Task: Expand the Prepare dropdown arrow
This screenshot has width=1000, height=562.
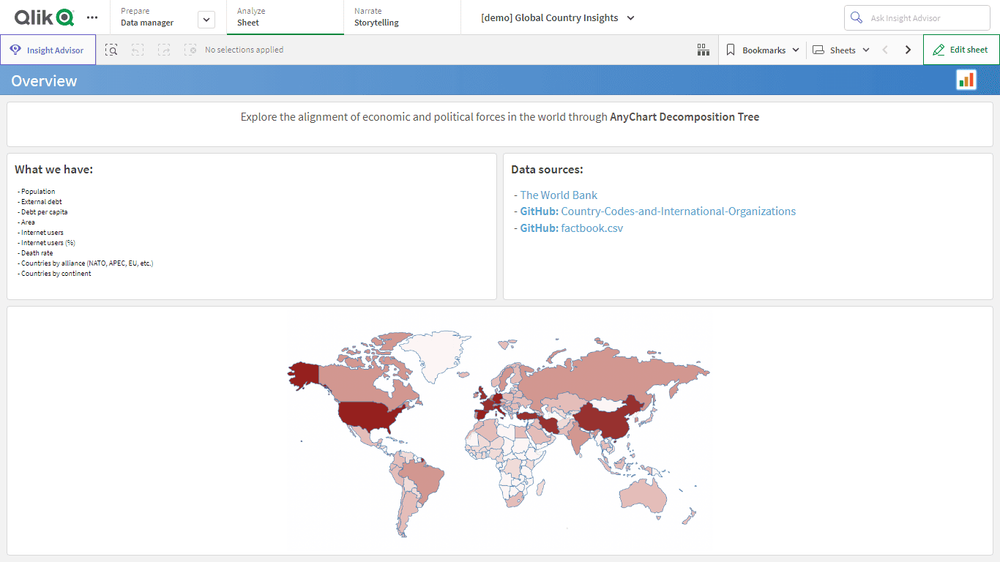Action: pyautogui.click(x=206, y=19)
